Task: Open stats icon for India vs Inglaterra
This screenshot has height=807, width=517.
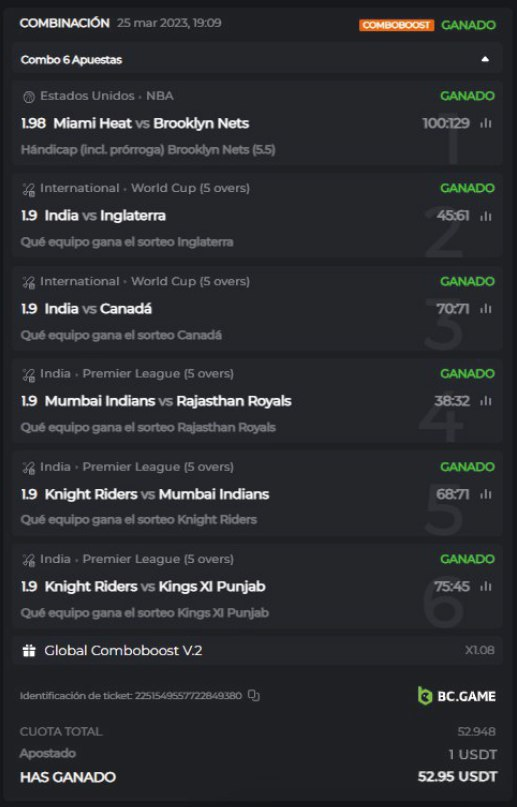Action: tap(486, 216)
